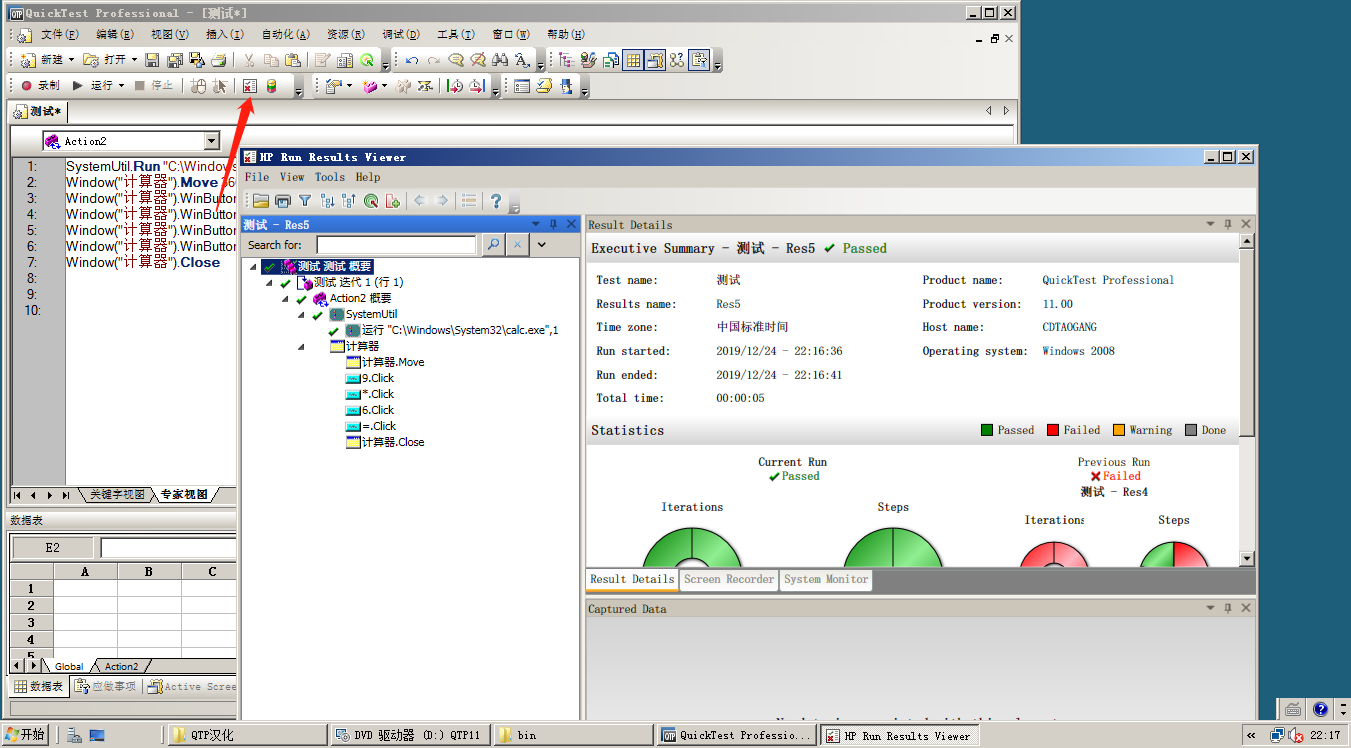Click the Result Details vertical scrollbar down arrow
The height and width of the screenshot is (748, 1351).
tap(1246, 558)
